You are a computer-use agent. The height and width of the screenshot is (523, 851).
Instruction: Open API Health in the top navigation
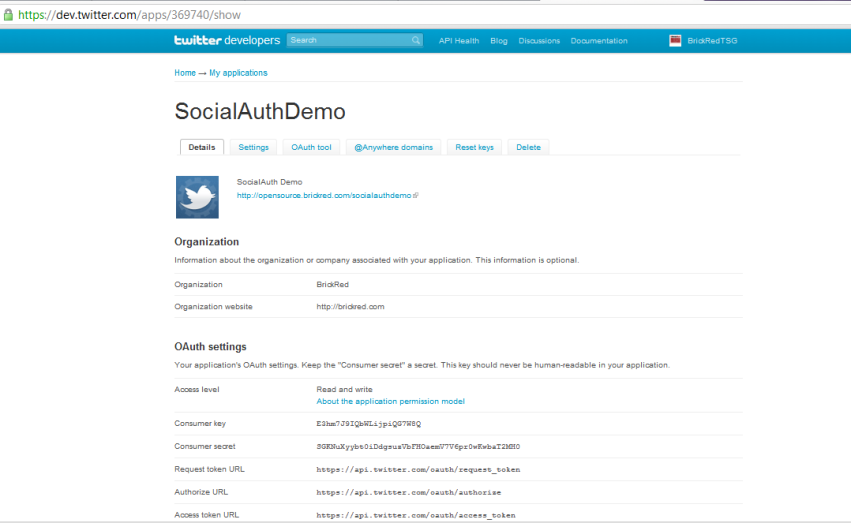coord(459,41)
